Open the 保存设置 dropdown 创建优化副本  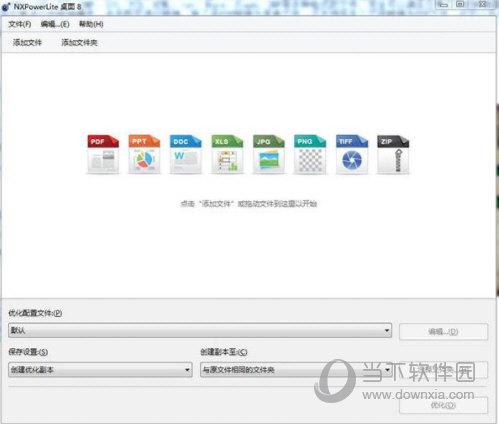[x=100, y=370]
